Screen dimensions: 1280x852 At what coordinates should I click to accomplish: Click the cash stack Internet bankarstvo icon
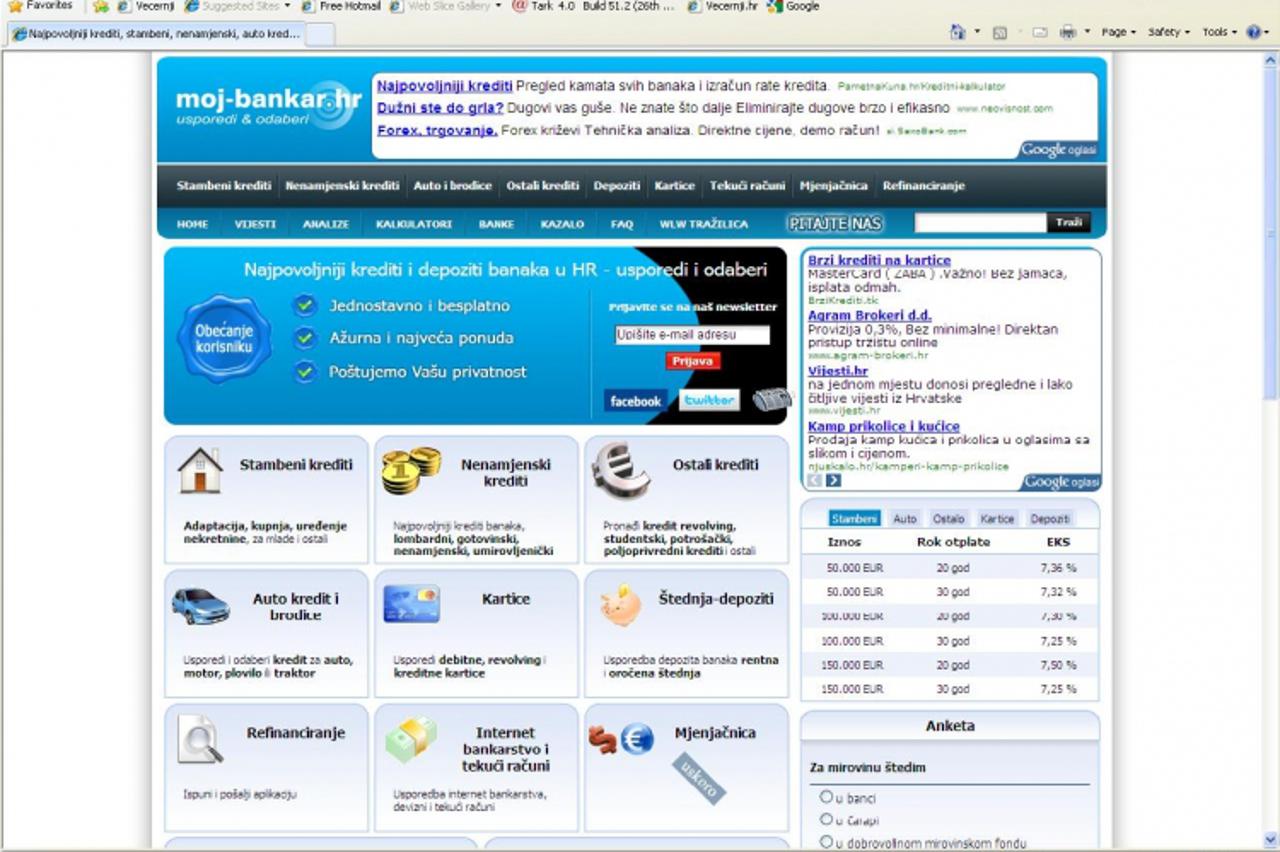point(412,739)
